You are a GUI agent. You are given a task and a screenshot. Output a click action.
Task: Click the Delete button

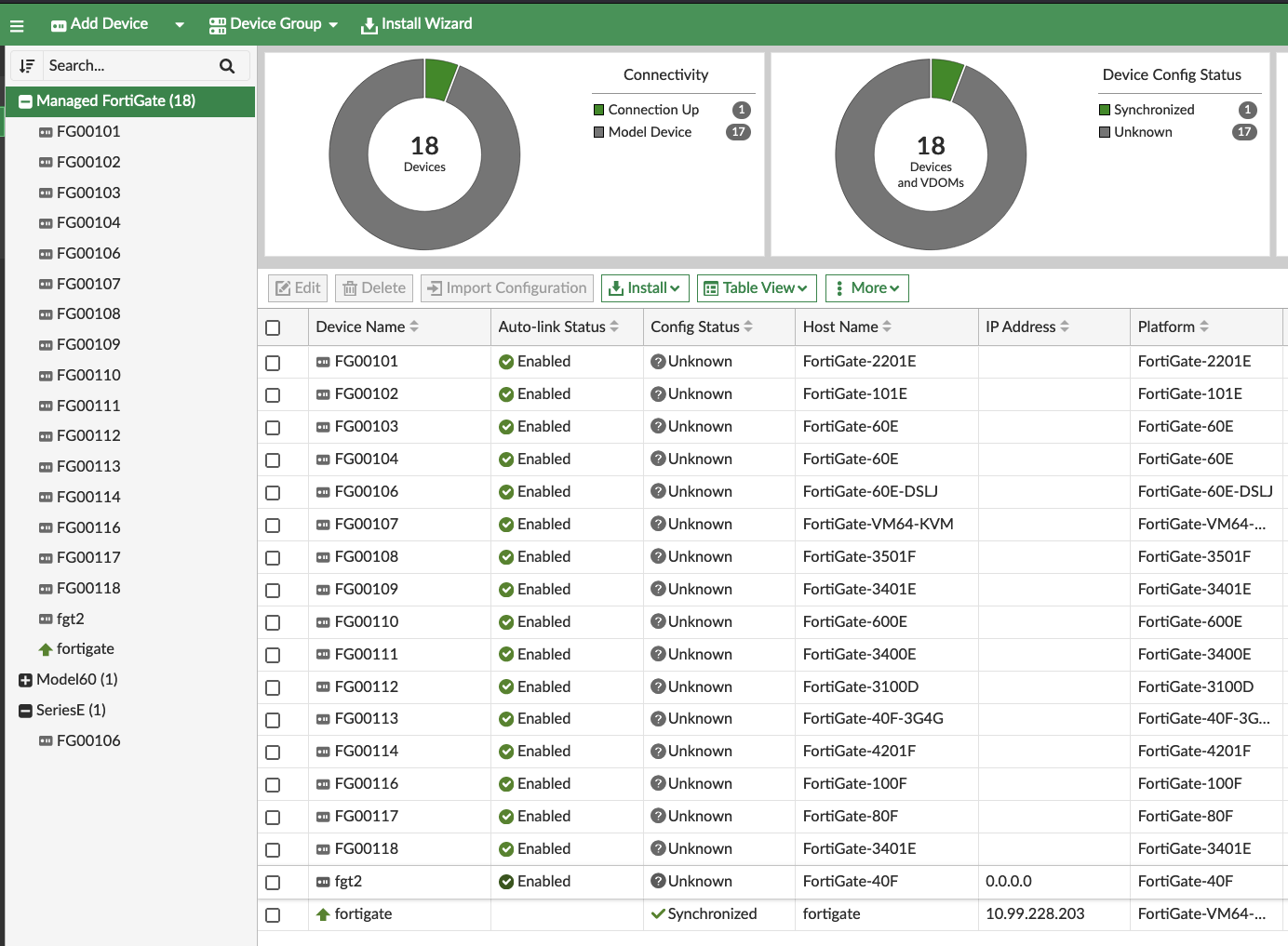point(374,288)
